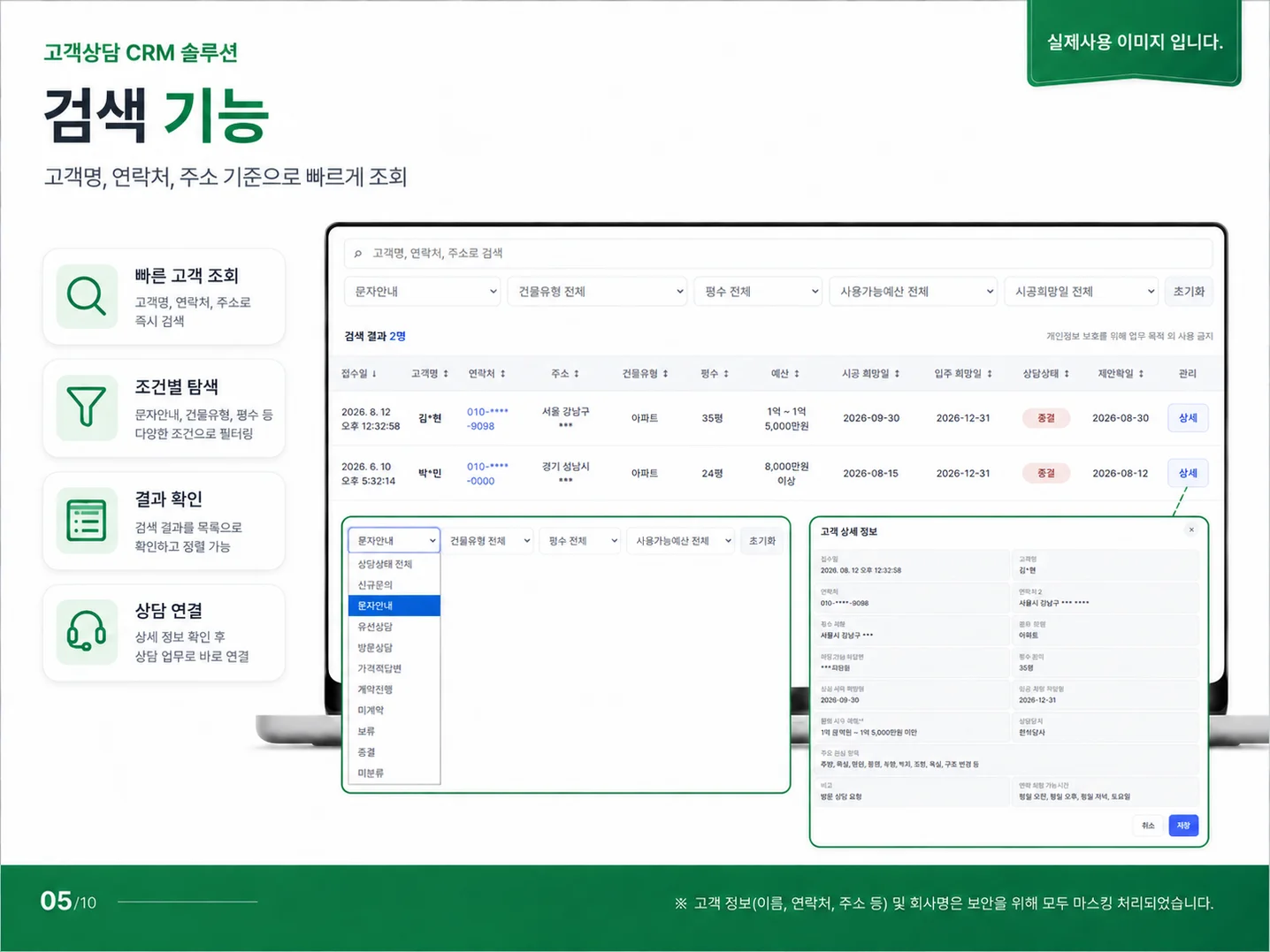The width and height of the screenshot is (1270, 952).
Task: Click sort icon next to 연락처 header
Action: click(x=502, y=374)
